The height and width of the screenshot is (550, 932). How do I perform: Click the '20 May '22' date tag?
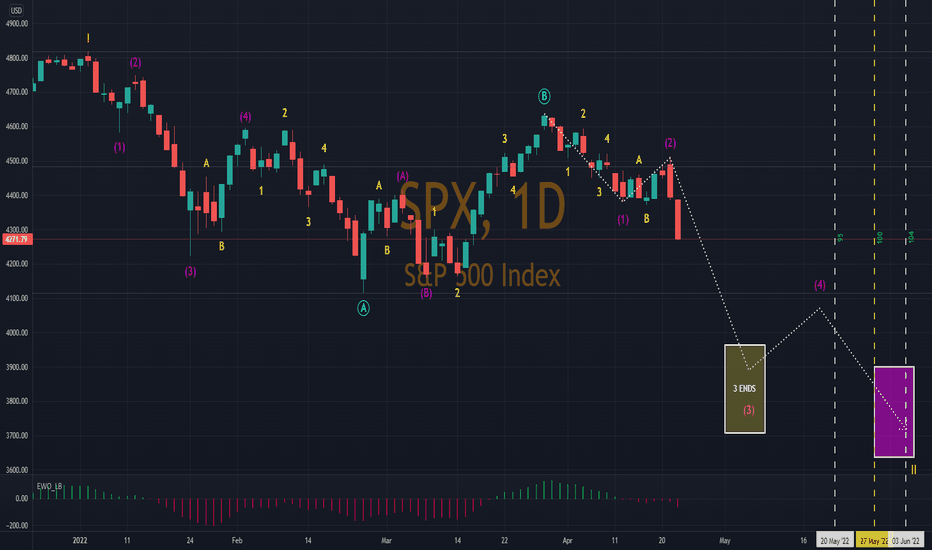coord(835,540)
